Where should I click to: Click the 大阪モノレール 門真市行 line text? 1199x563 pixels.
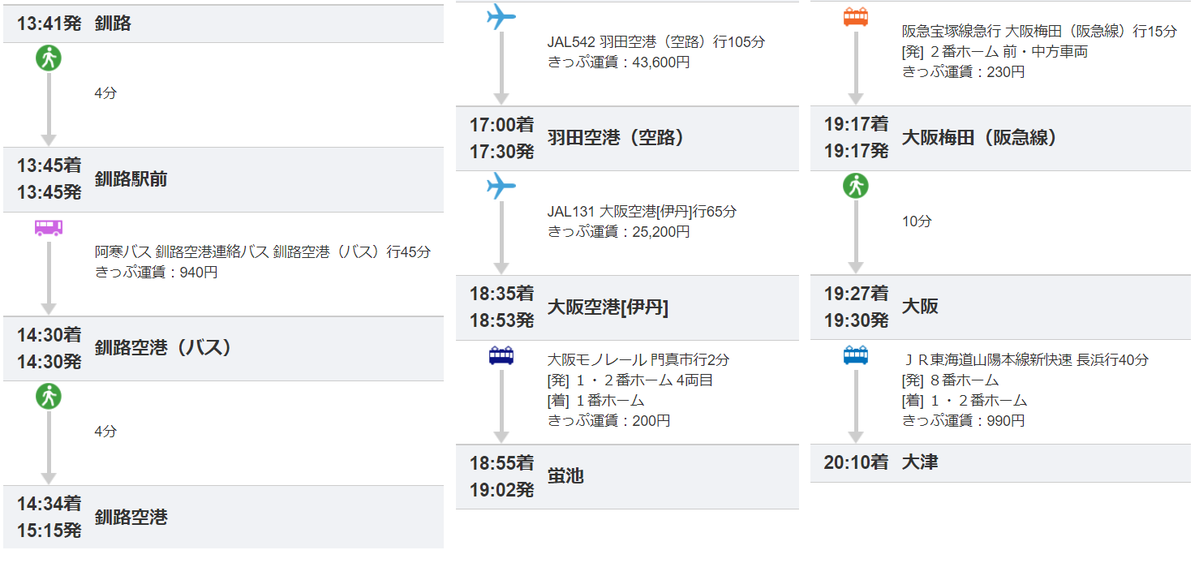tap(640, 360)
